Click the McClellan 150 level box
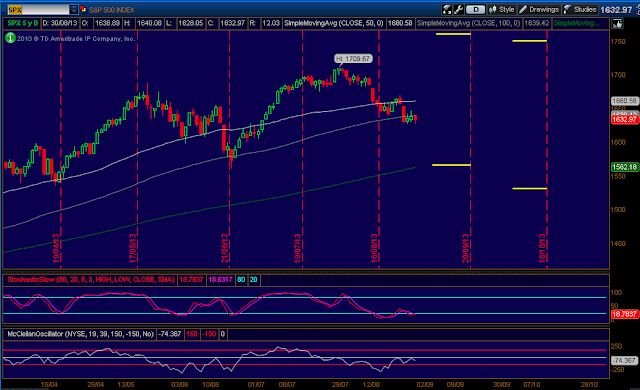The height and width of the screenshot is (390, 640). tap(191, 334)
